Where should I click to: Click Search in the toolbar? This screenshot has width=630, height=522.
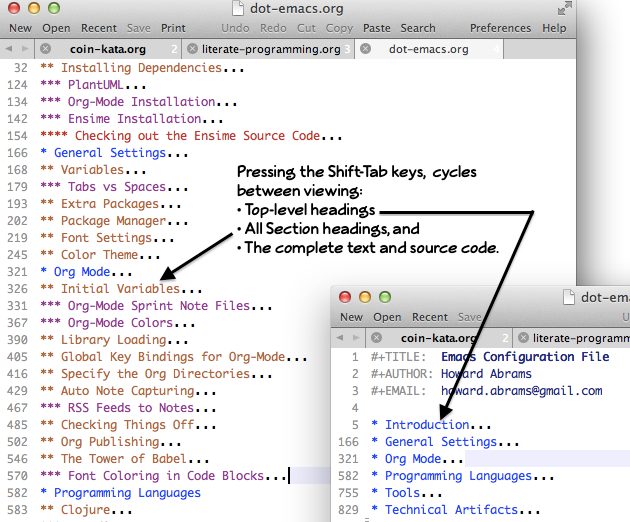[418, 28]
